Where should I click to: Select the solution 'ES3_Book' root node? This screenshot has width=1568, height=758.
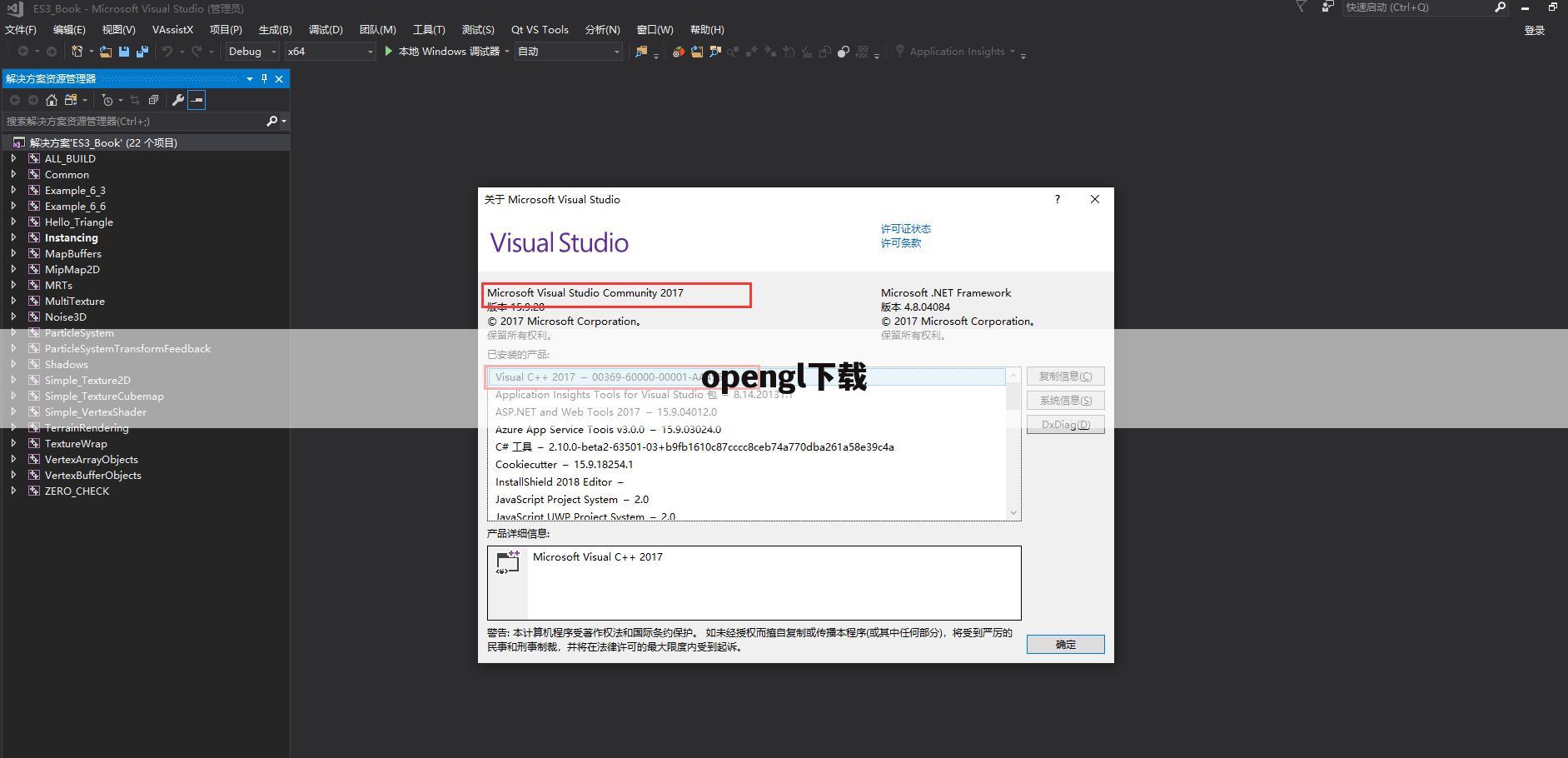pos(103,142)
